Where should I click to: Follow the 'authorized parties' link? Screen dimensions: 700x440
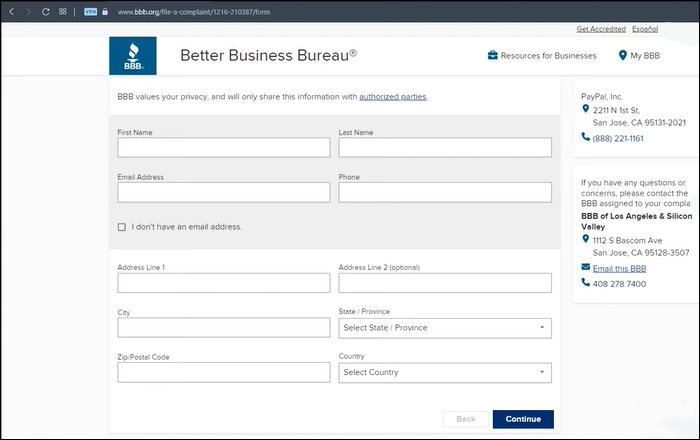(392, 96)
